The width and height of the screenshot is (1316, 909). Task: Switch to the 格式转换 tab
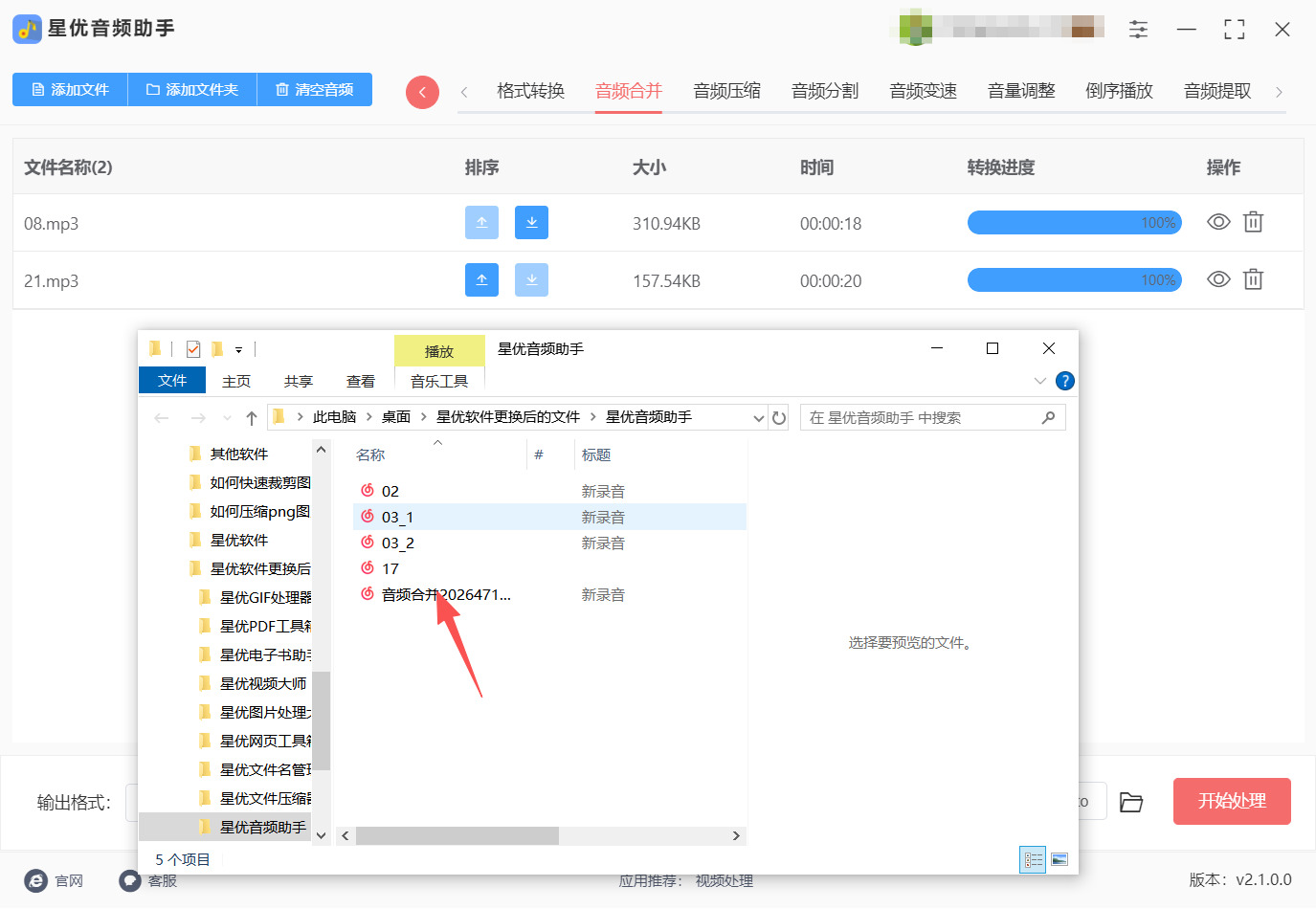(x=530, y=91)
